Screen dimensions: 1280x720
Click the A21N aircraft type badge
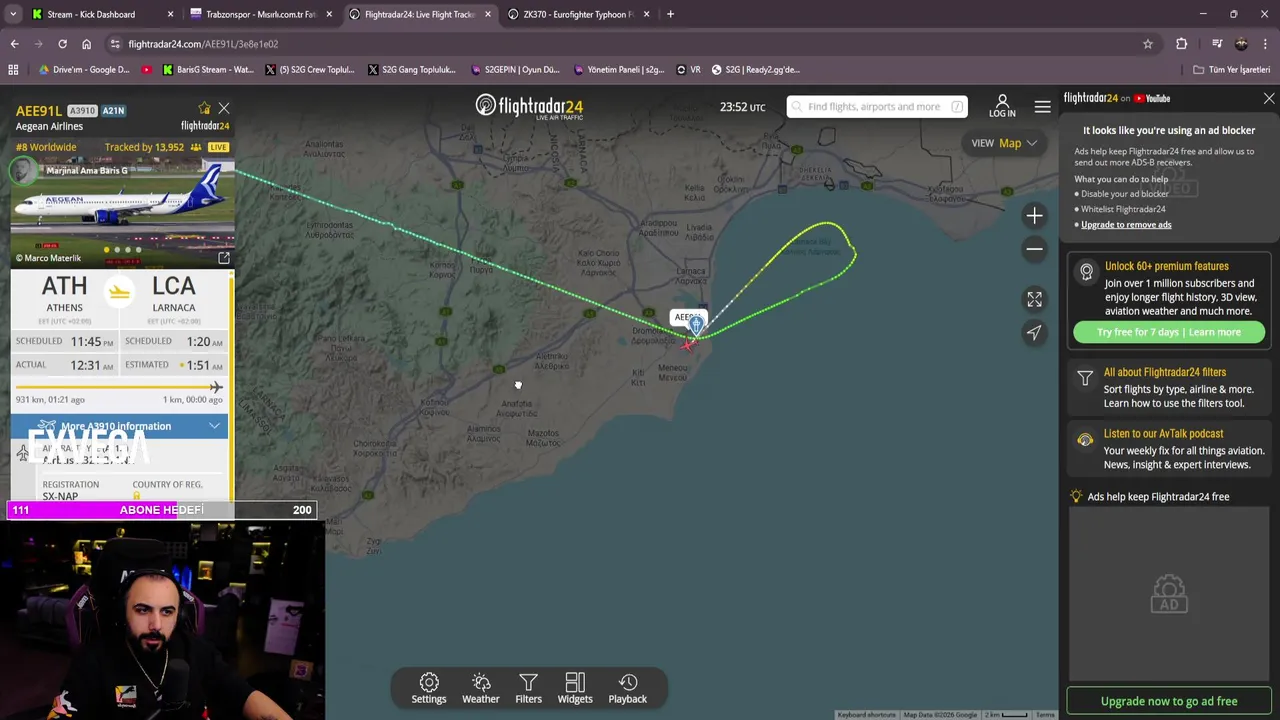click(113, 111)
